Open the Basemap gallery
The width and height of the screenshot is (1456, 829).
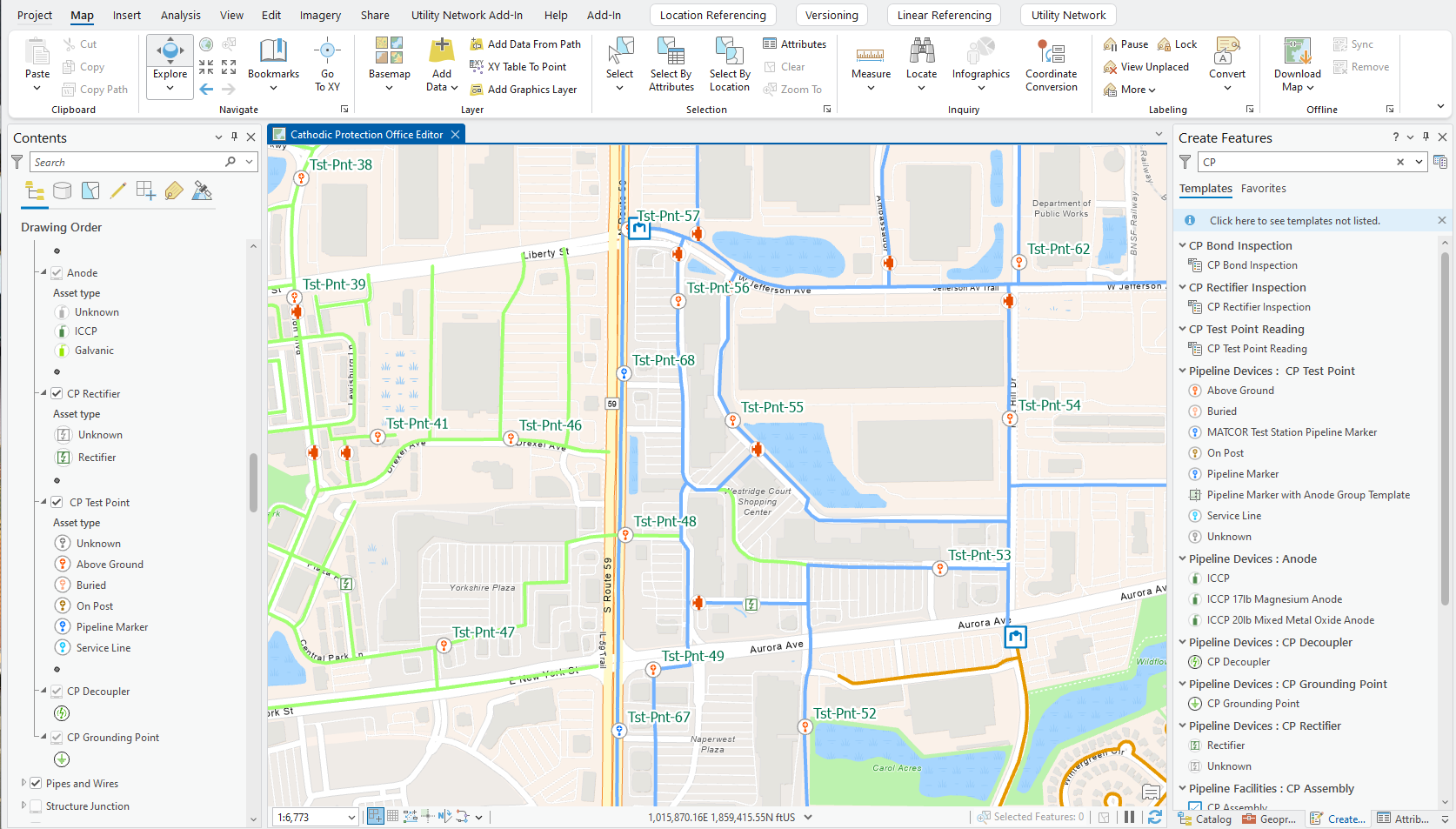(x=389, y=64)
